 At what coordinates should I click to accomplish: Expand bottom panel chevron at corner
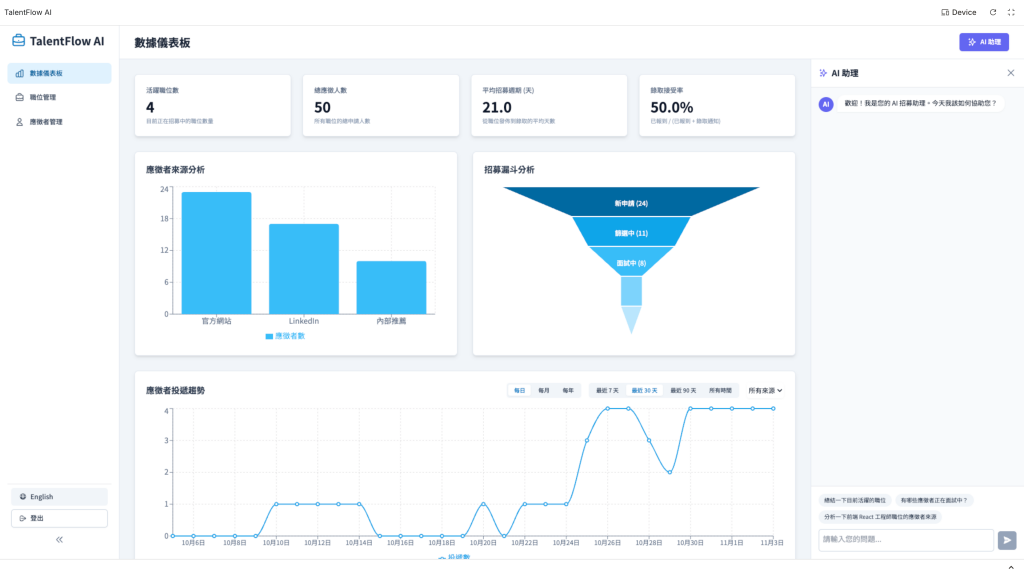(1011, 568)
